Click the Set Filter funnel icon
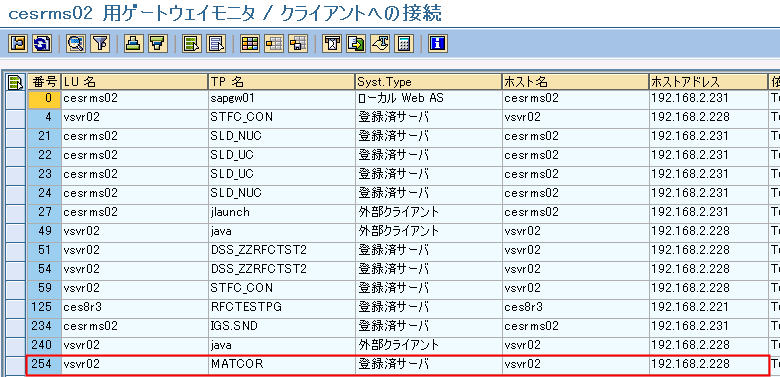This screenshot has height=377, width=780. 99,44
